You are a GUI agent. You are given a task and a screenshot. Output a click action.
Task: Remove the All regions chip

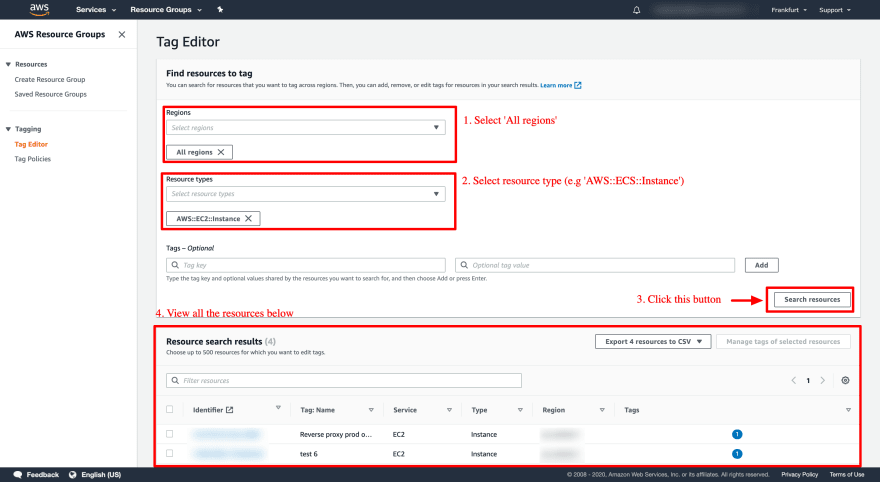[x=221, y=152]
